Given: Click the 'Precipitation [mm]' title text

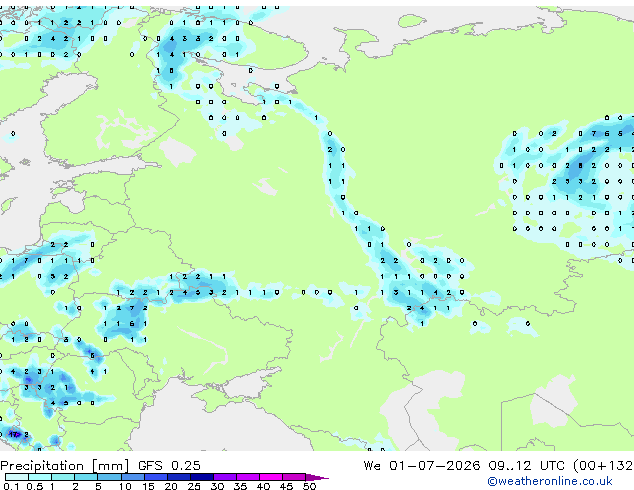Looking at the screenshot, I should coord(65,466).
